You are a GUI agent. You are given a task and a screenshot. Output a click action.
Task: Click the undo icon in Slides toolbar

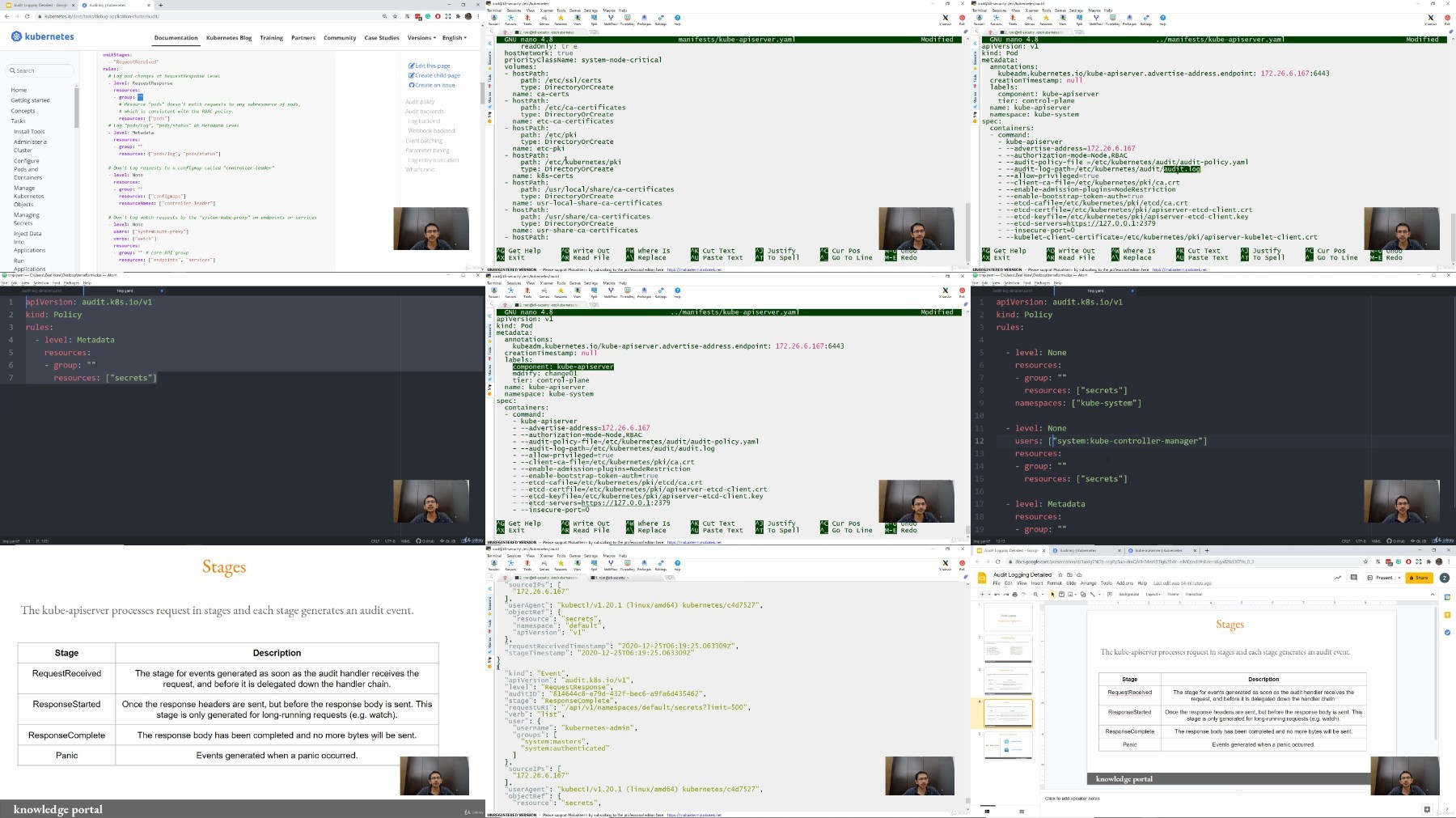(x=997, y=594)
